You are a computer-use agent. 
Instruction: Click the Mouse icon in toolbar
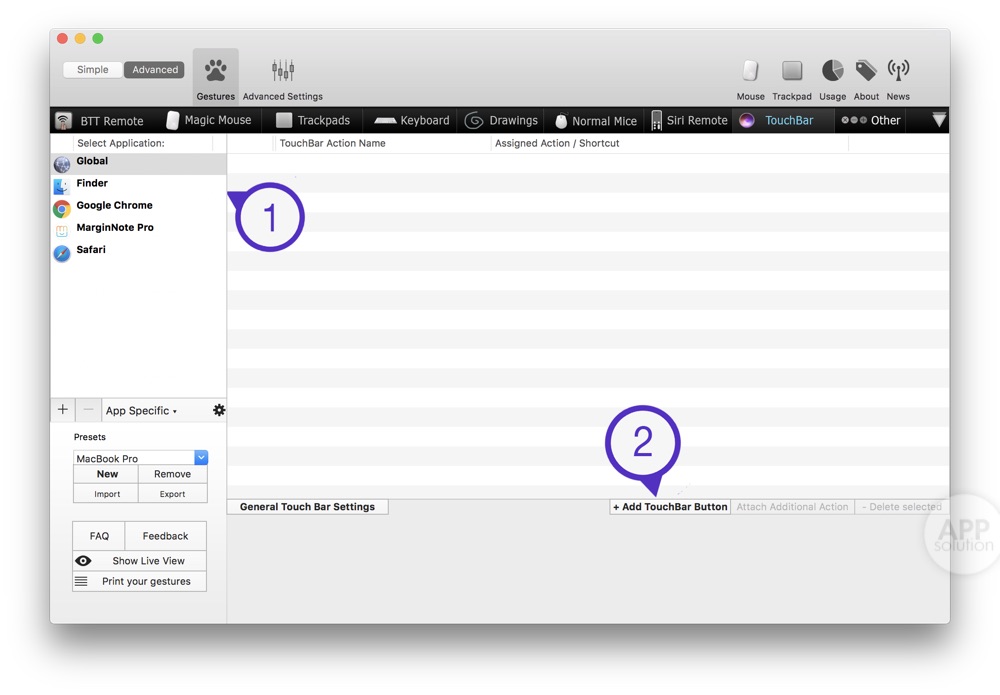click(x=750, y=71)
